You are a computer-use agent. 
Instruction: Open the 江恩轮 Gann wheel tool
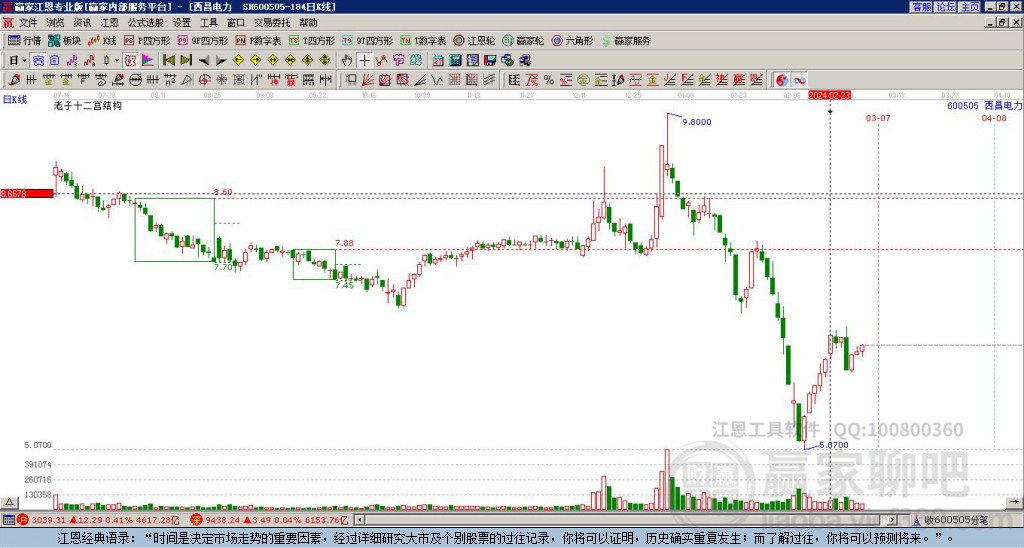click(475, 40)
